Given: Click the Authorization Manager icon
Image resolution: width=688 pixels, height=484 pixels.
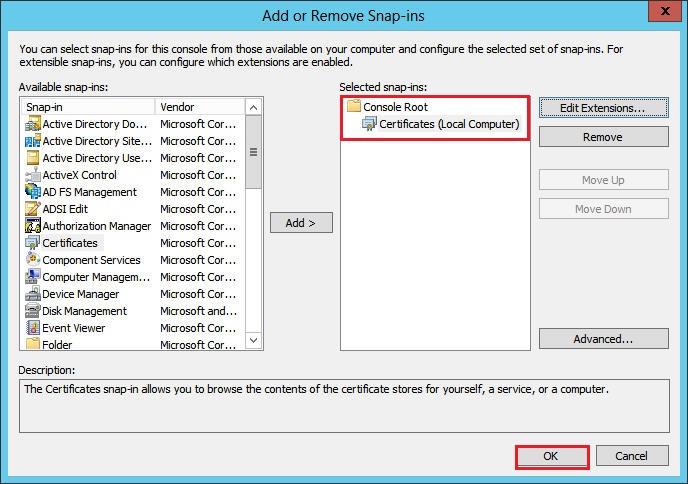Looking at the screenshot, I should tap(33, 226).
